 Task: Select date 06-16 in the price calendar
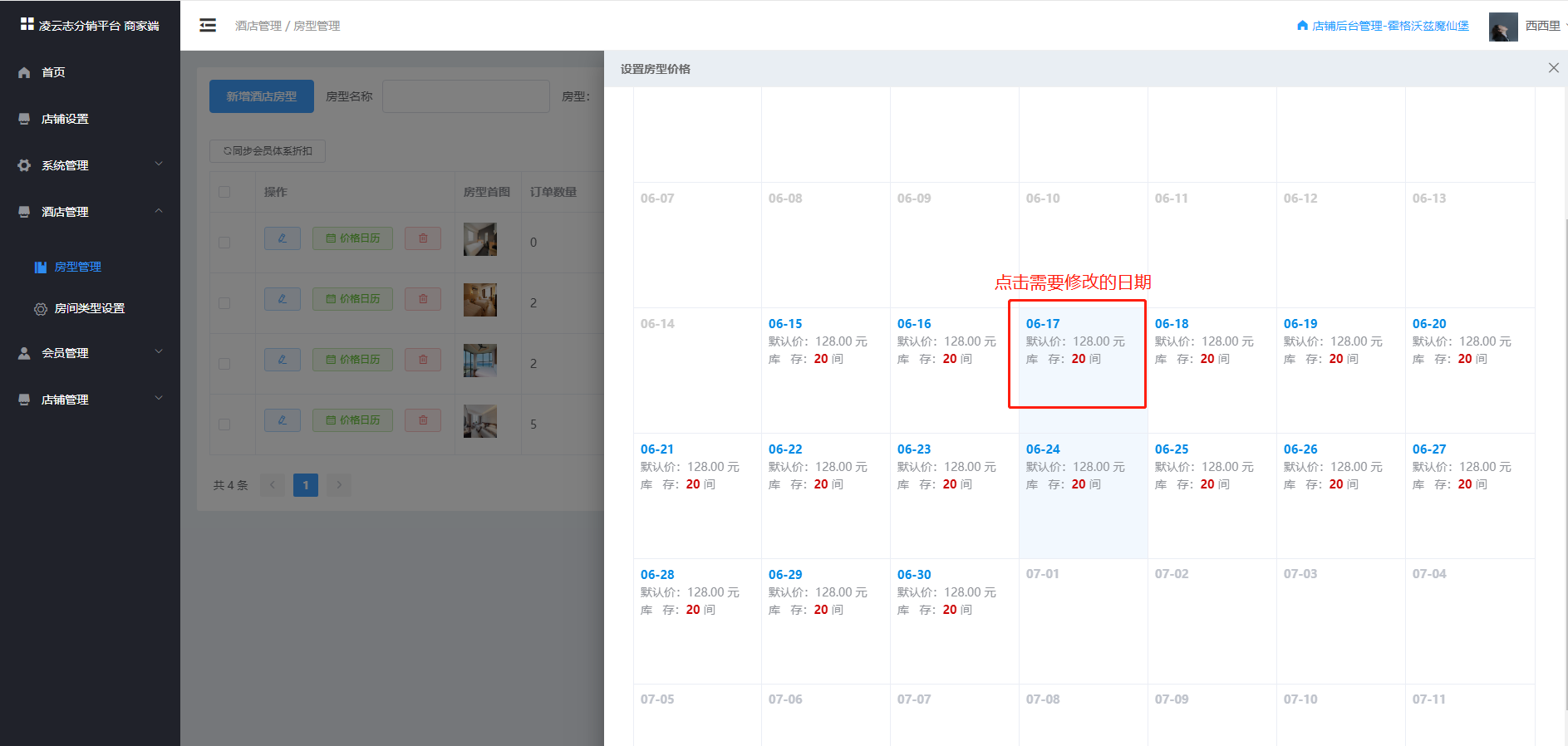[955, 371]
